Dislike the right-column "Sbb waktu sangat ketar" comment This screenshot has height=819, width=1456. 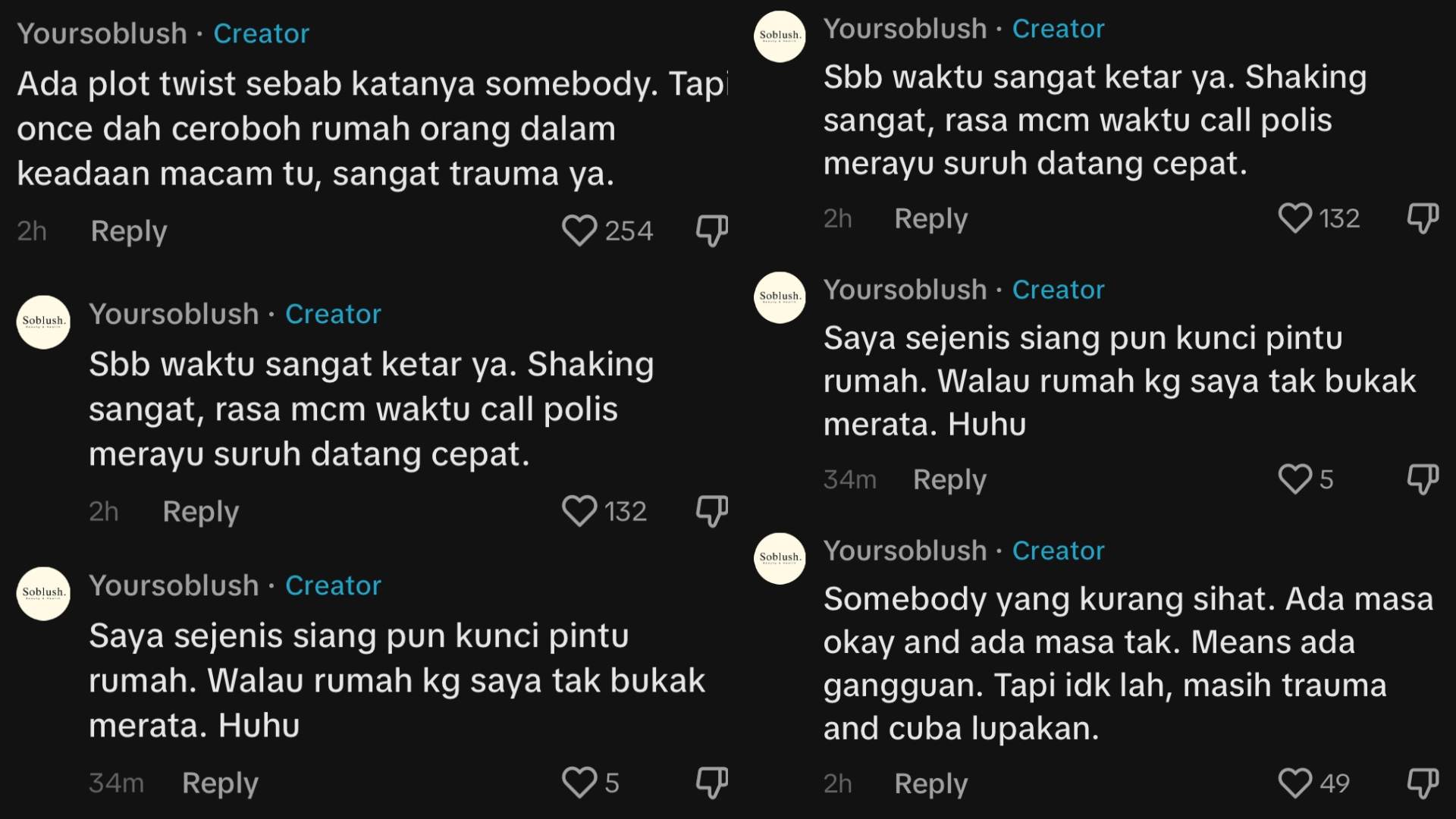[1422, 218]
